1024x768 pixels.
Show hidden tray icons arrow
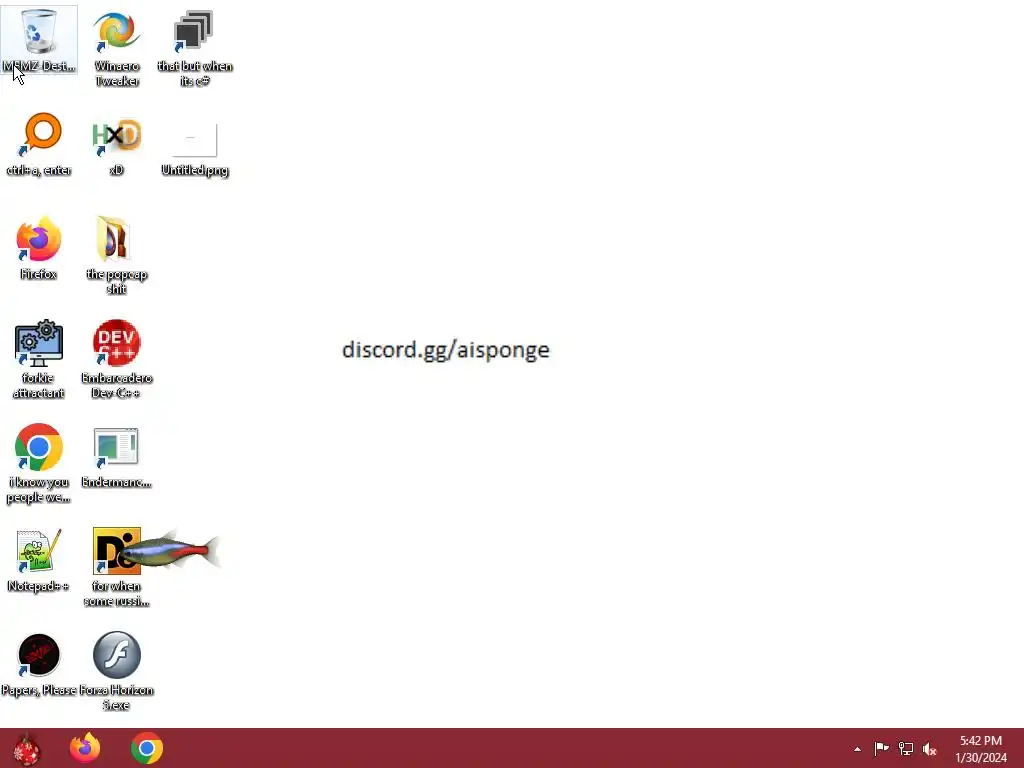pos(857,749)
